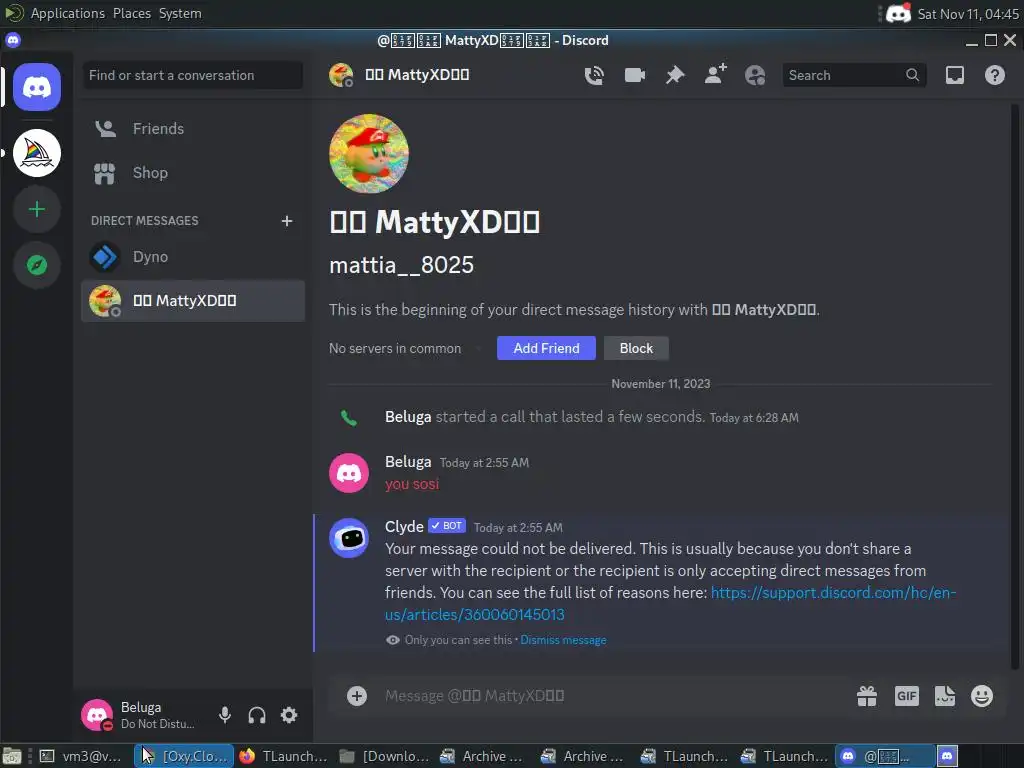Click Clyde username in bot message

404,526
